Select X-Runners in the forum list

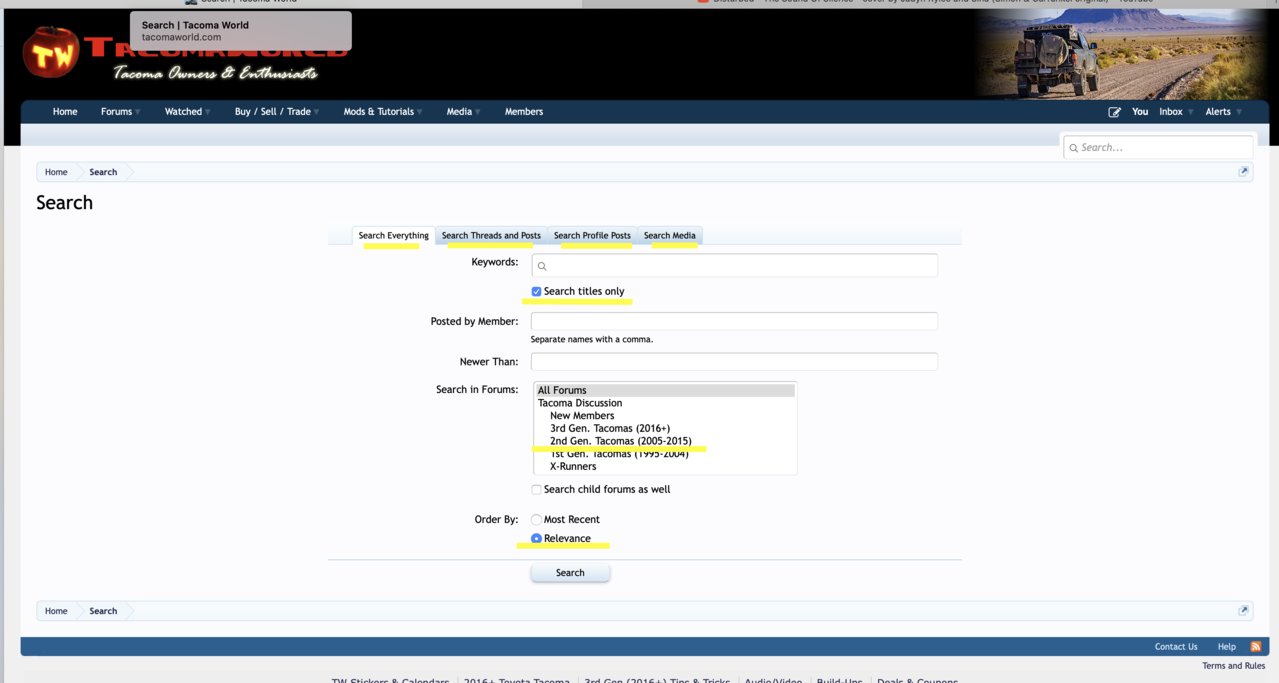[665, 467]
